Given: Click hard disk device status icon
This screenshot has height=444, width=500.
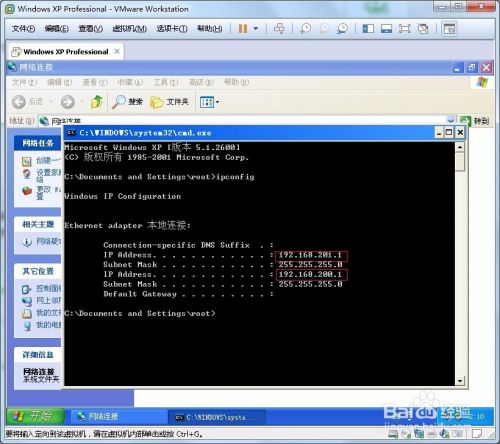Looking at the screenshot, I should [393, 433].
